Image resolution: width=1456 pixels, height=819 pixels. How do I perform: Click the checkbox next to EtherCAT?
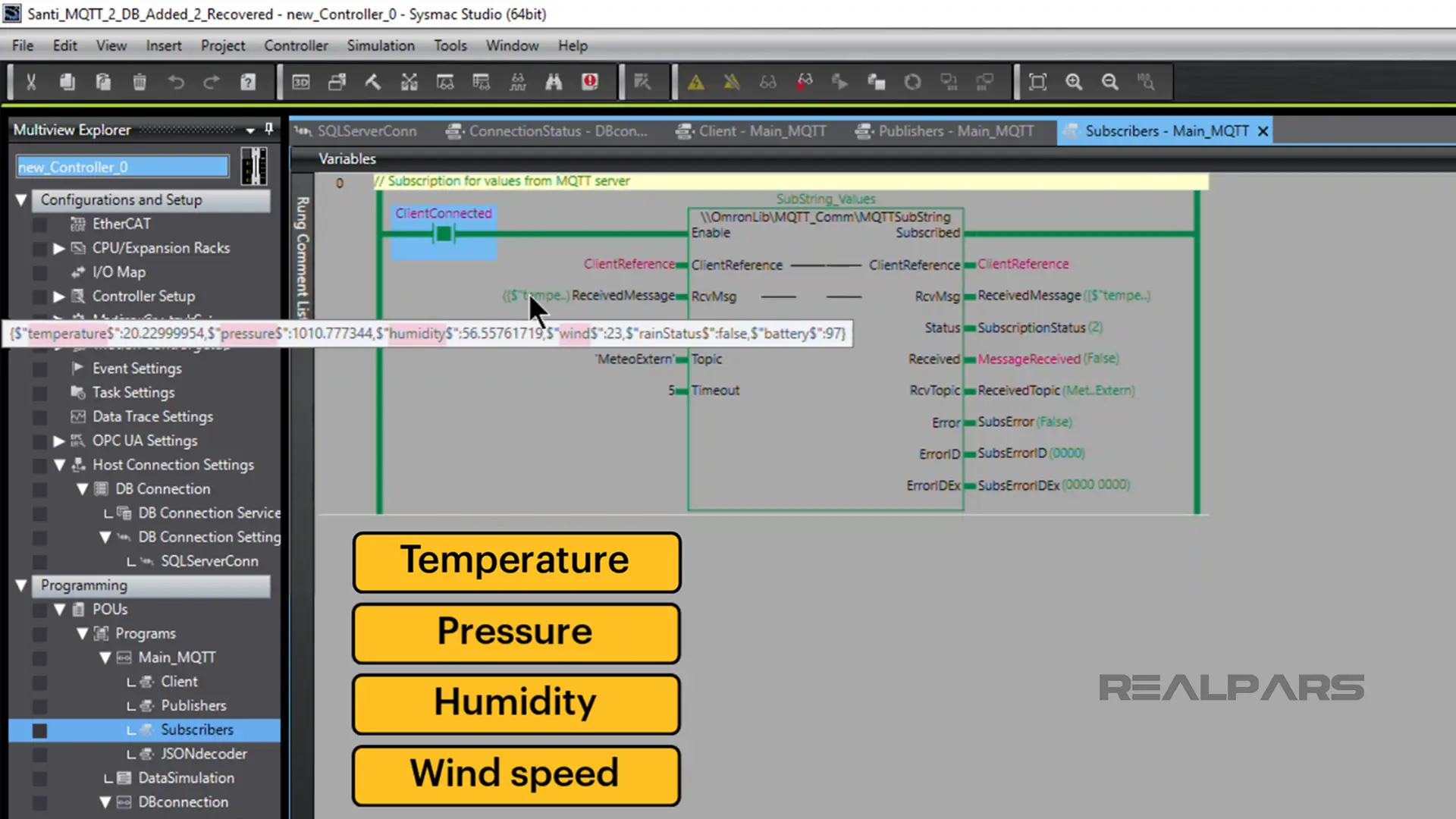[40, 224]
